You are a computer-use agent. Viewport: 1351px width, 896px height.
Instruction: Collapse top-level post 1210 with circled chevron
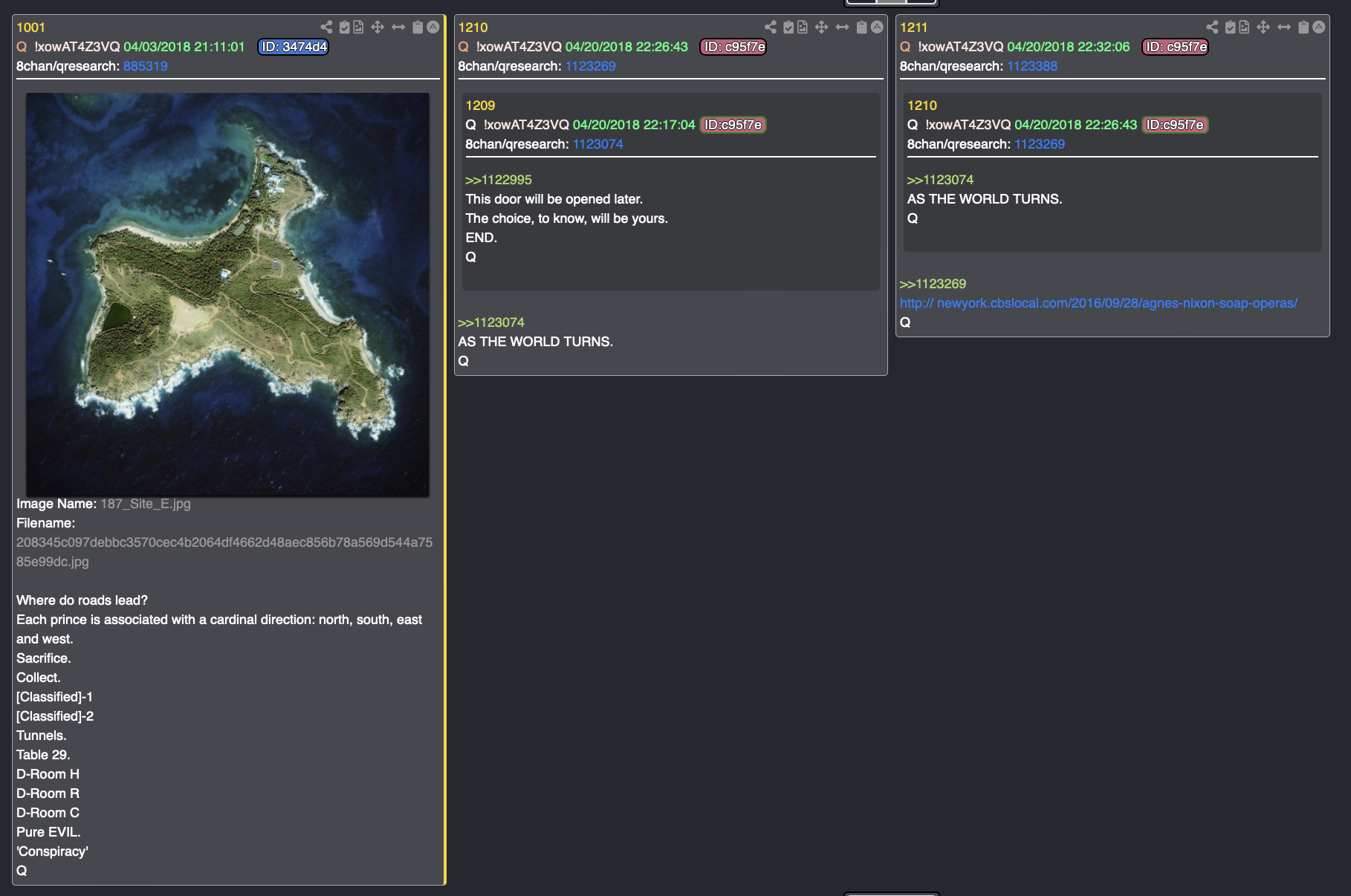877,27
